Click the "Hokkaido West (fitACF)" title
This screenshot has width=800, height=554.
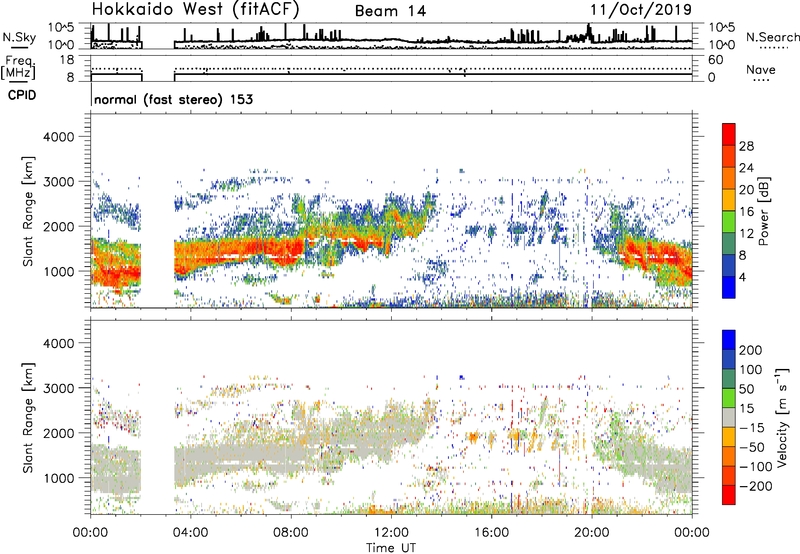pyautogui.click(x=195, y=9)
